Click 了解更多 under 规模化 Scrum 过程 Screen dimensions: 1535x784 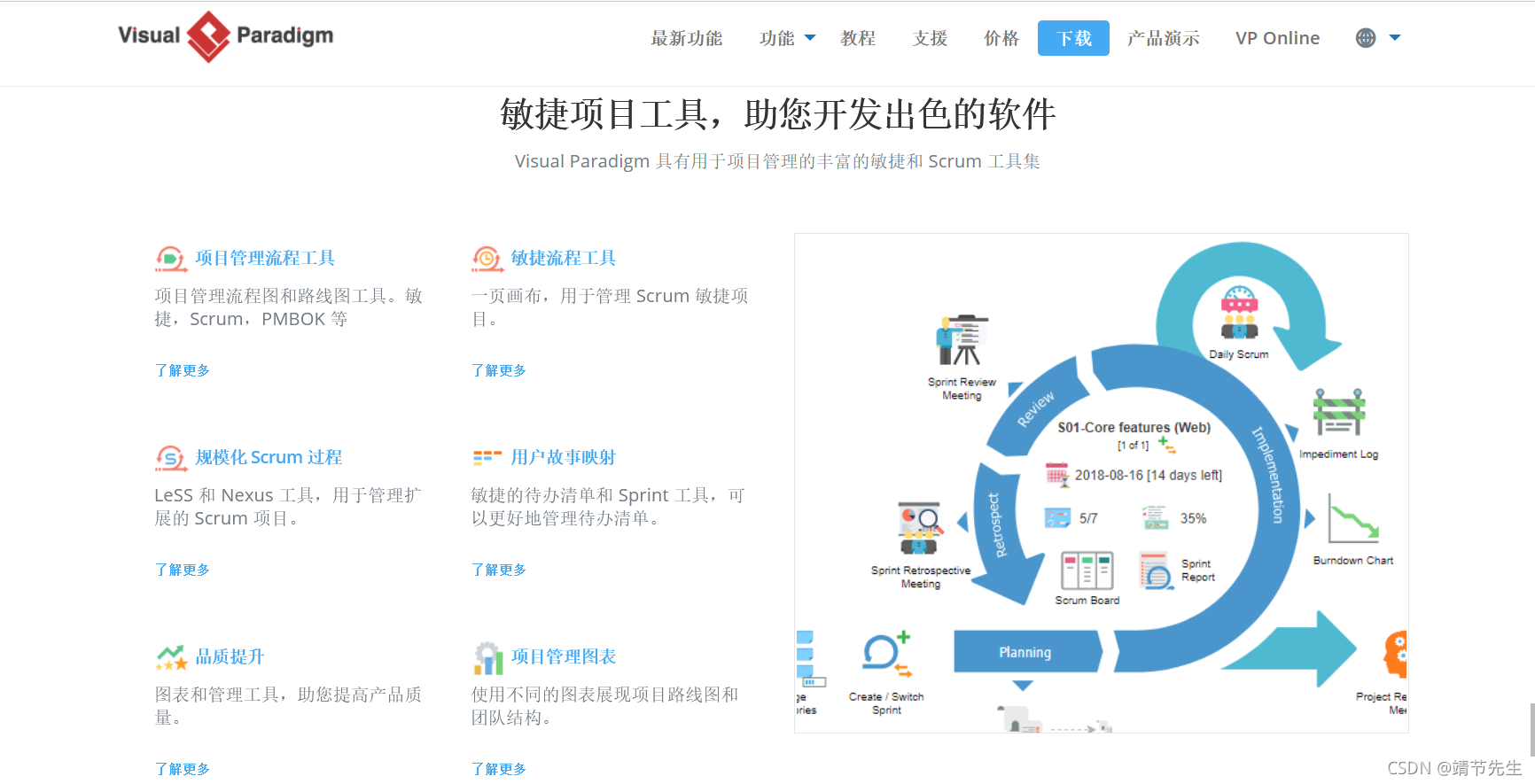pyautogui.click(x=183, y=570)
